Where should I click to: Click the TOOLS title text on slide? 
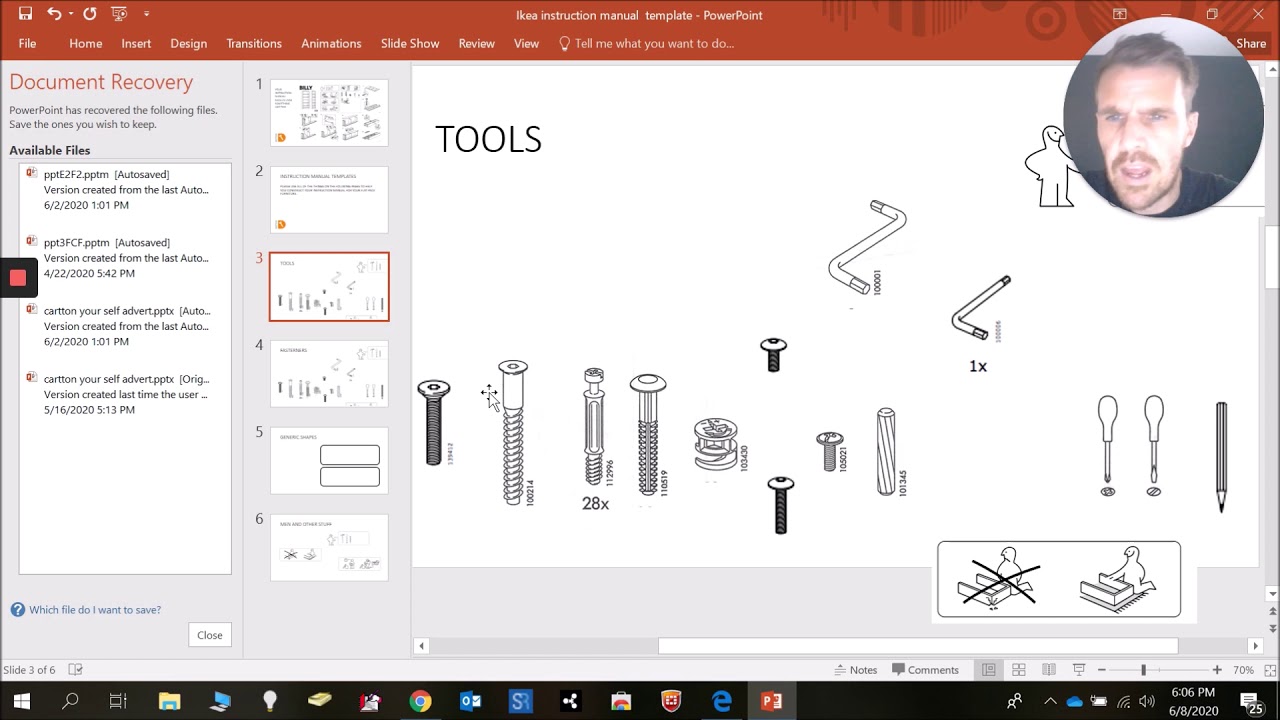488,139
